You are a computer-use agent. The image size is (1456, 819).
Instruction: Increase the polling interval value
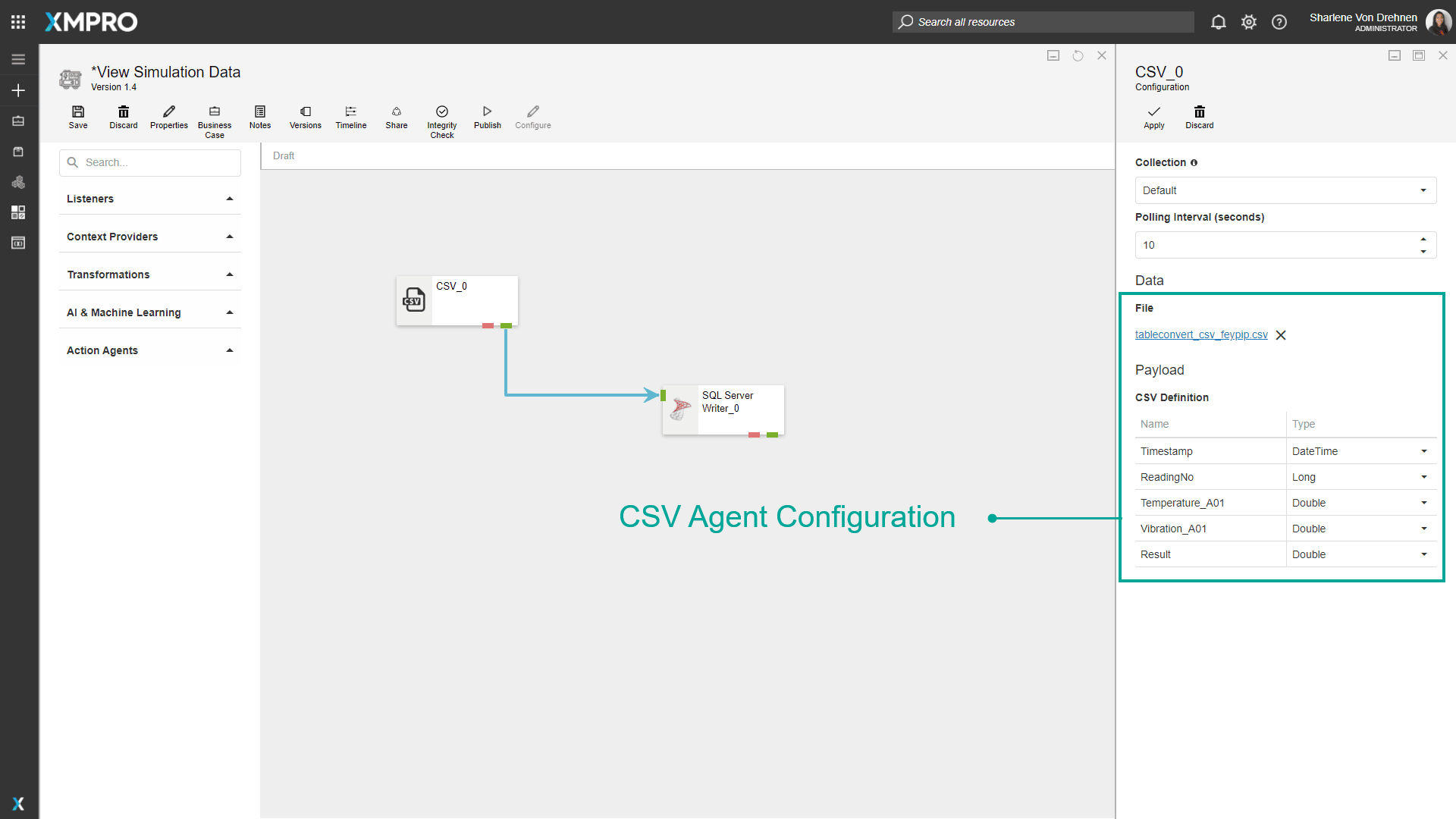(x=1423, y=239)
